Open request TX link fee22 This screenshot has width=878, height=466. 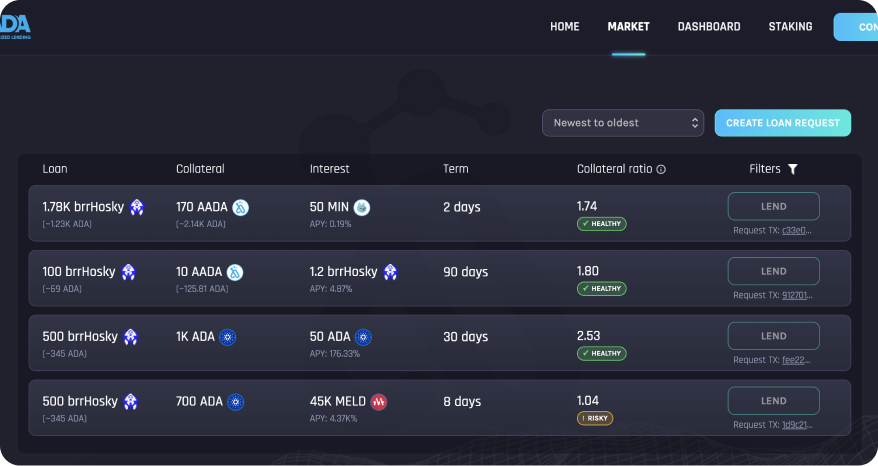[x=797, y=360]
